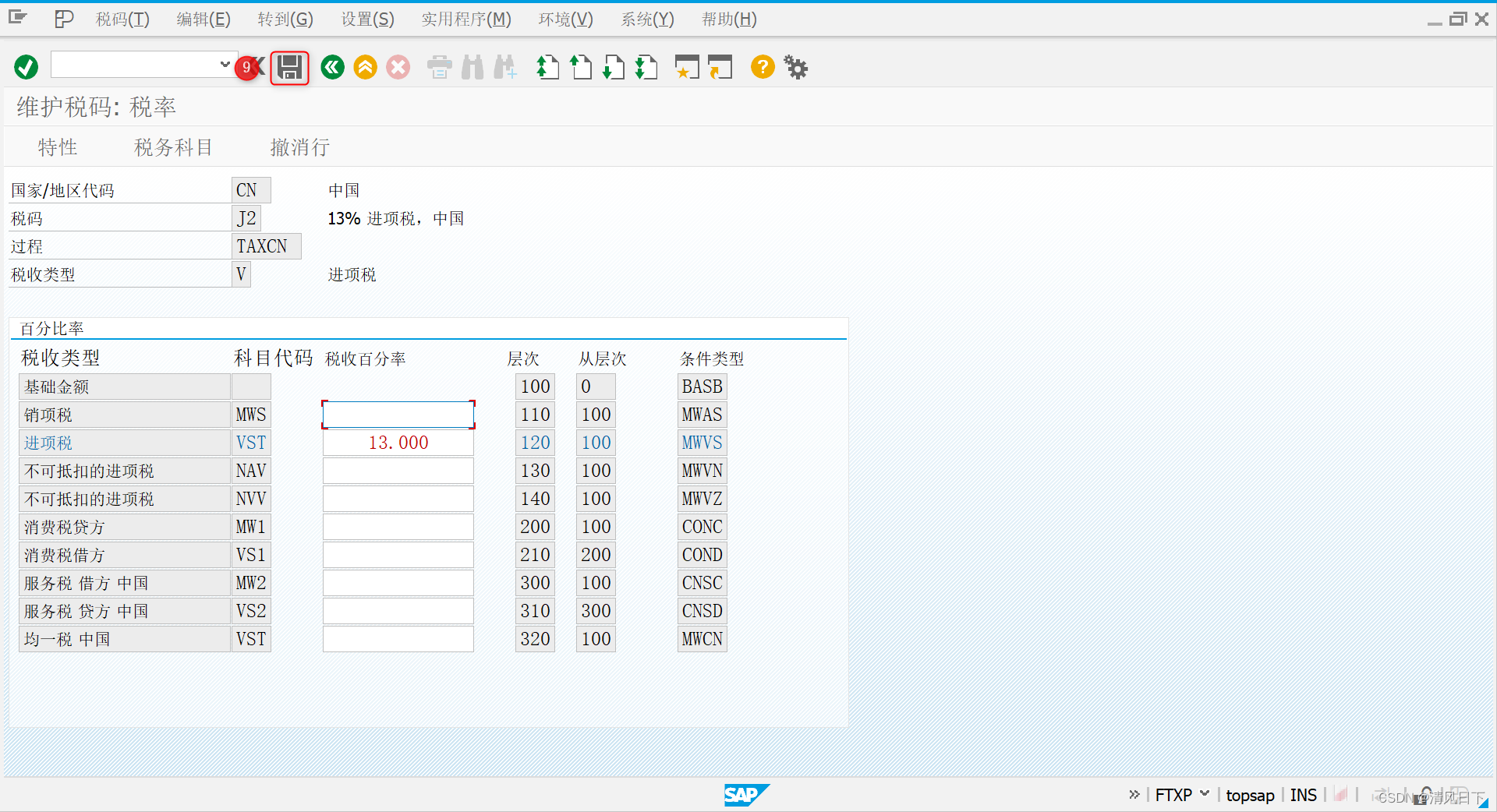This screenshot has height=812, width=1497.
Task: Click the 特性 button
Action: point(58,147)
